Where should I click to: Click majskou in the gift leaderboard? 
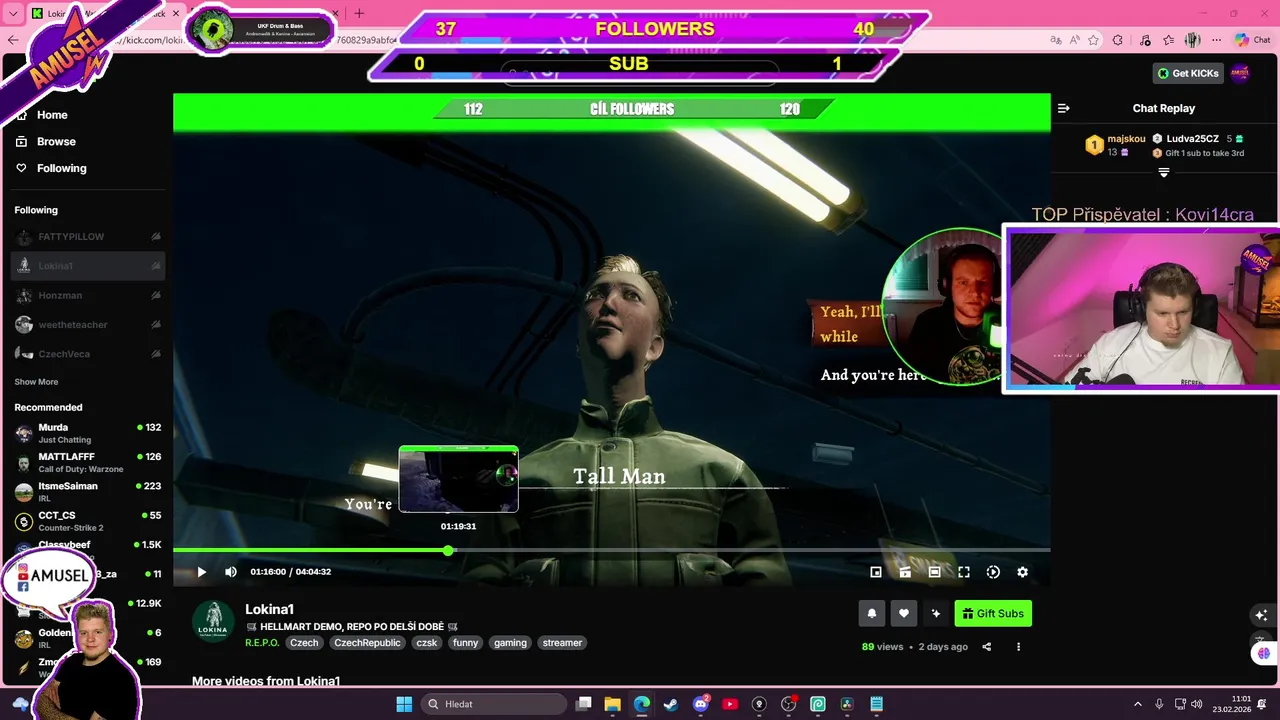pyautogui.click(x=1126, y=139)
